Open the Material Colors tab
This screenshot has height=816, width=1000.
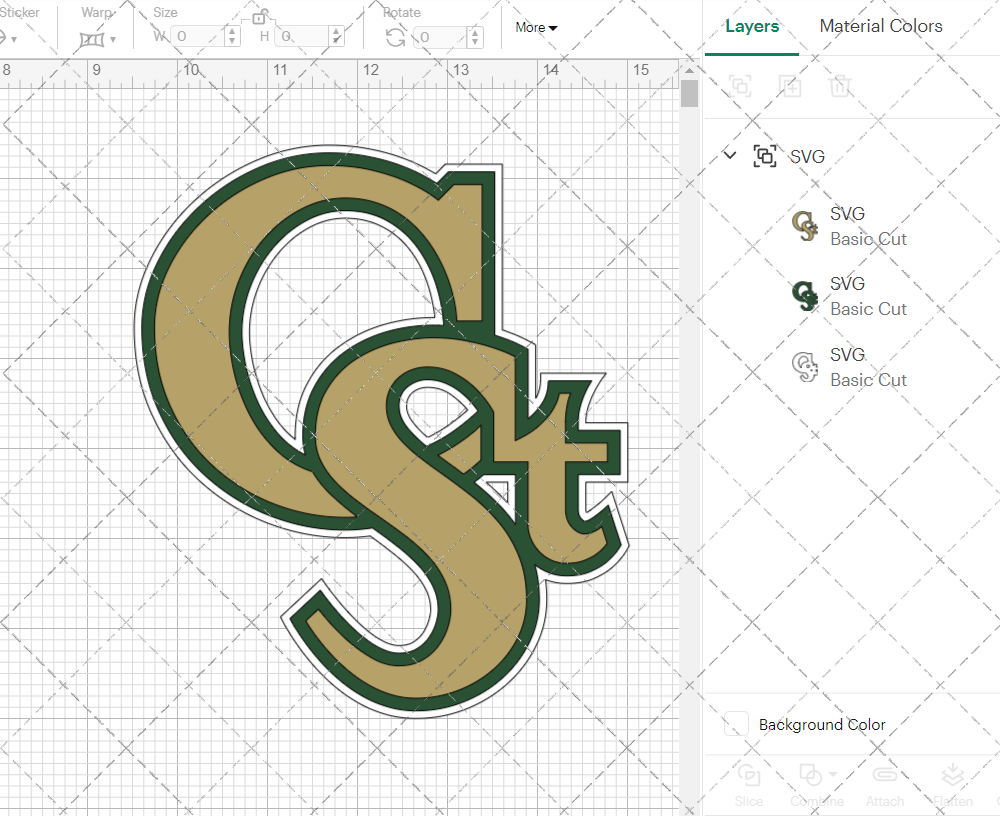pos(881,26)
